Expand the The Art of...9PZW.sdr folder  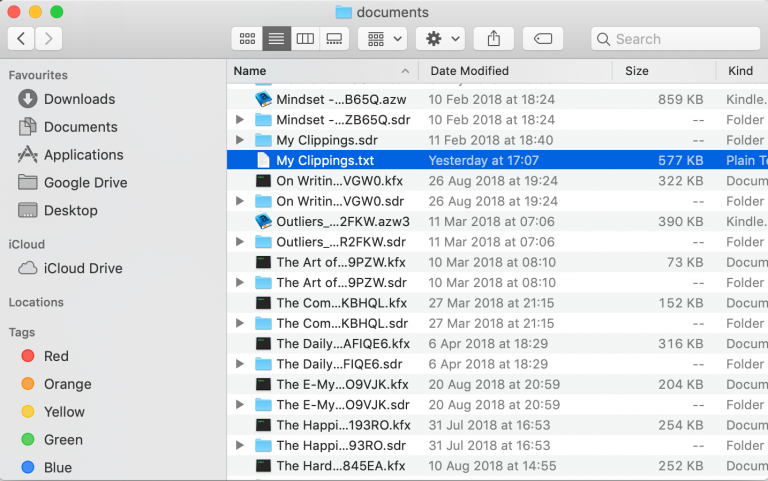(x=240, y=282)
